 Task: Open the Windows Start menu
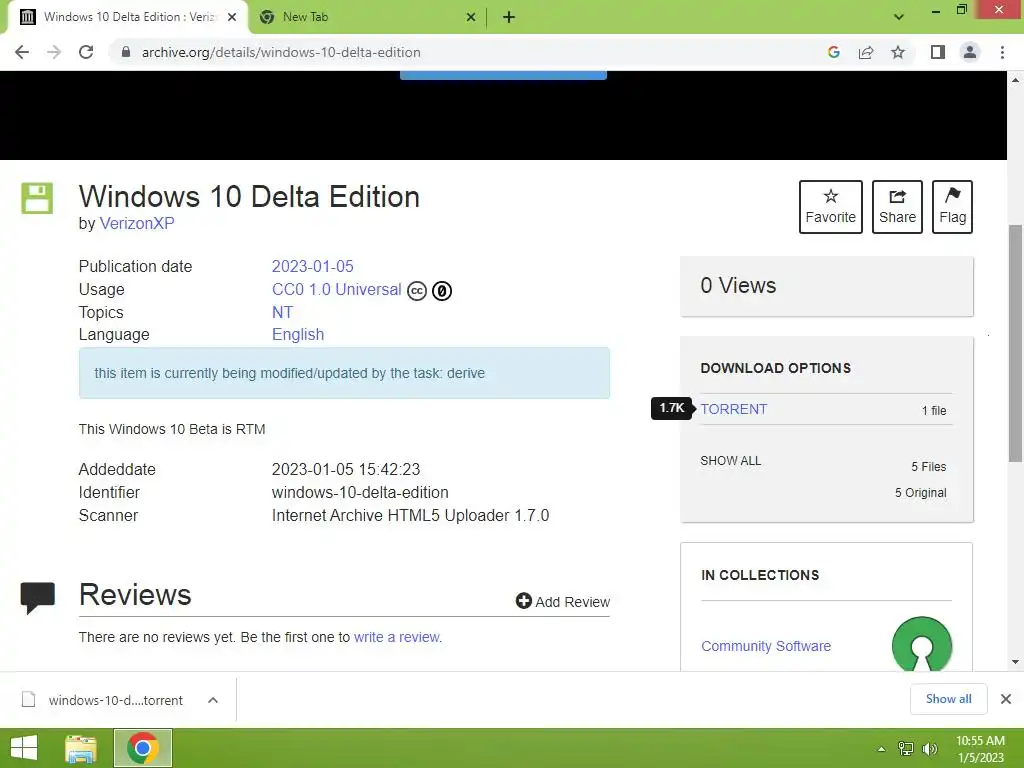point(24,748)
